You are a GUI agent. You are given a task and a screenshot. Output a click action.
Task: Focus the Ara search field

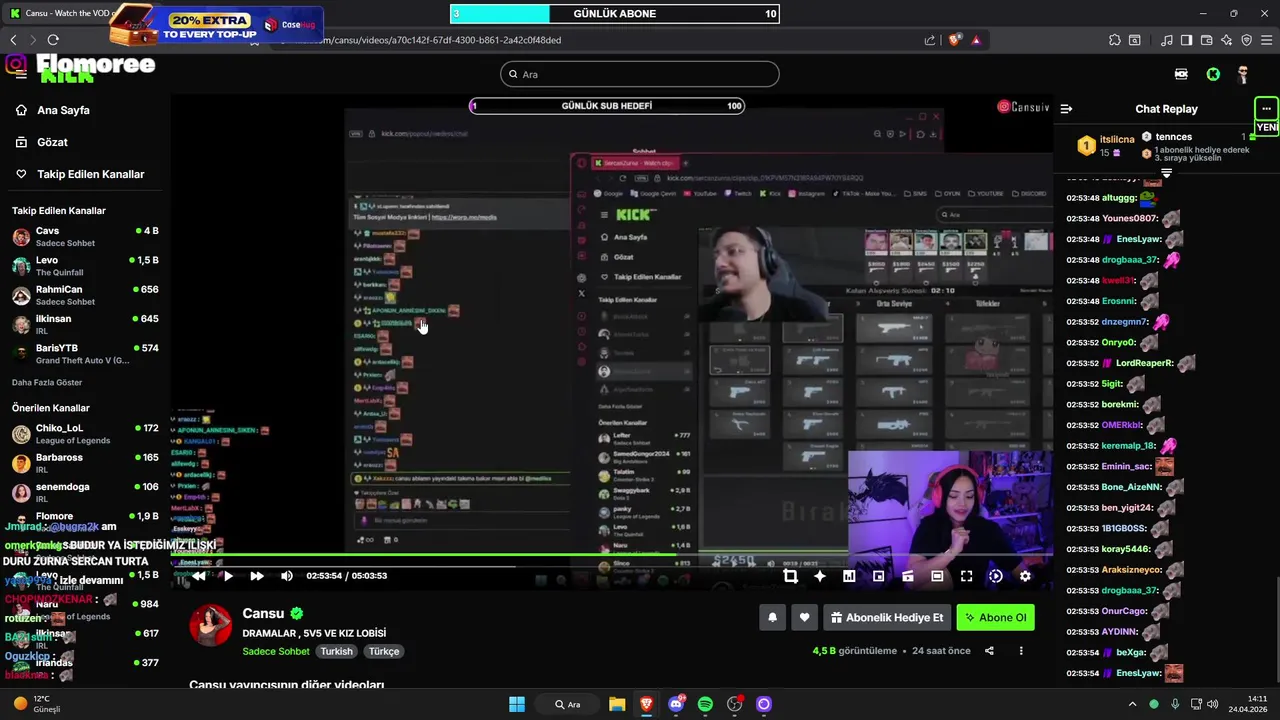click(x=640, y=74)
